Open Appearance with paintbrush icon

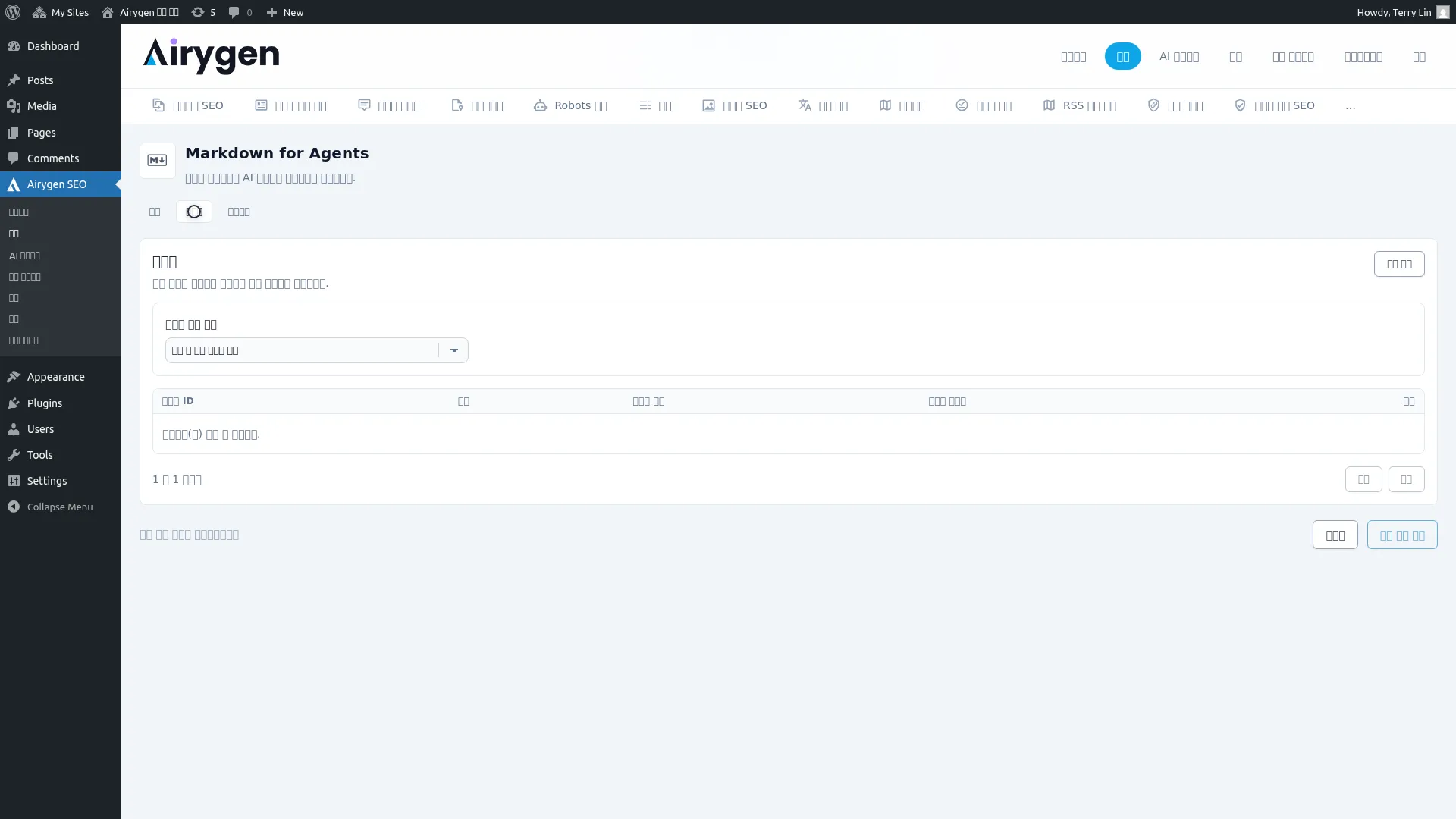pos(61,377)
